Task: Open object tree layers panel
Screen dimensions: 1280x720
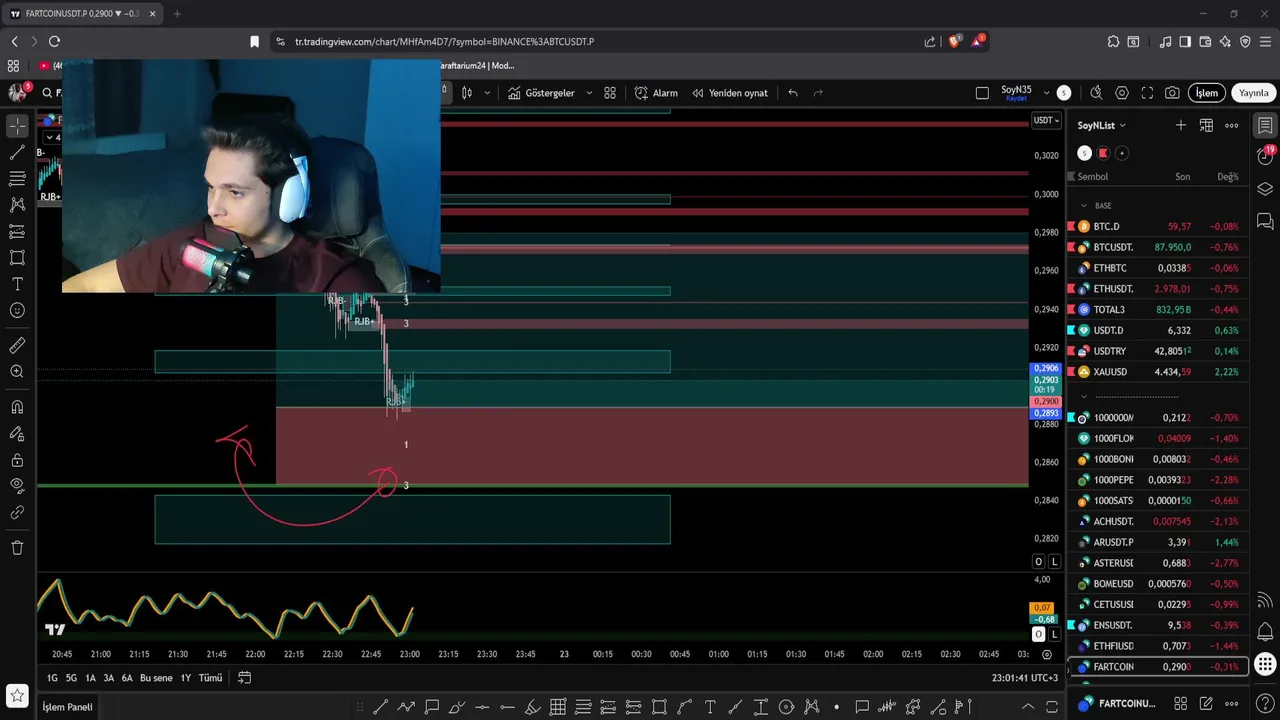Action: (x=1265, y=189)
